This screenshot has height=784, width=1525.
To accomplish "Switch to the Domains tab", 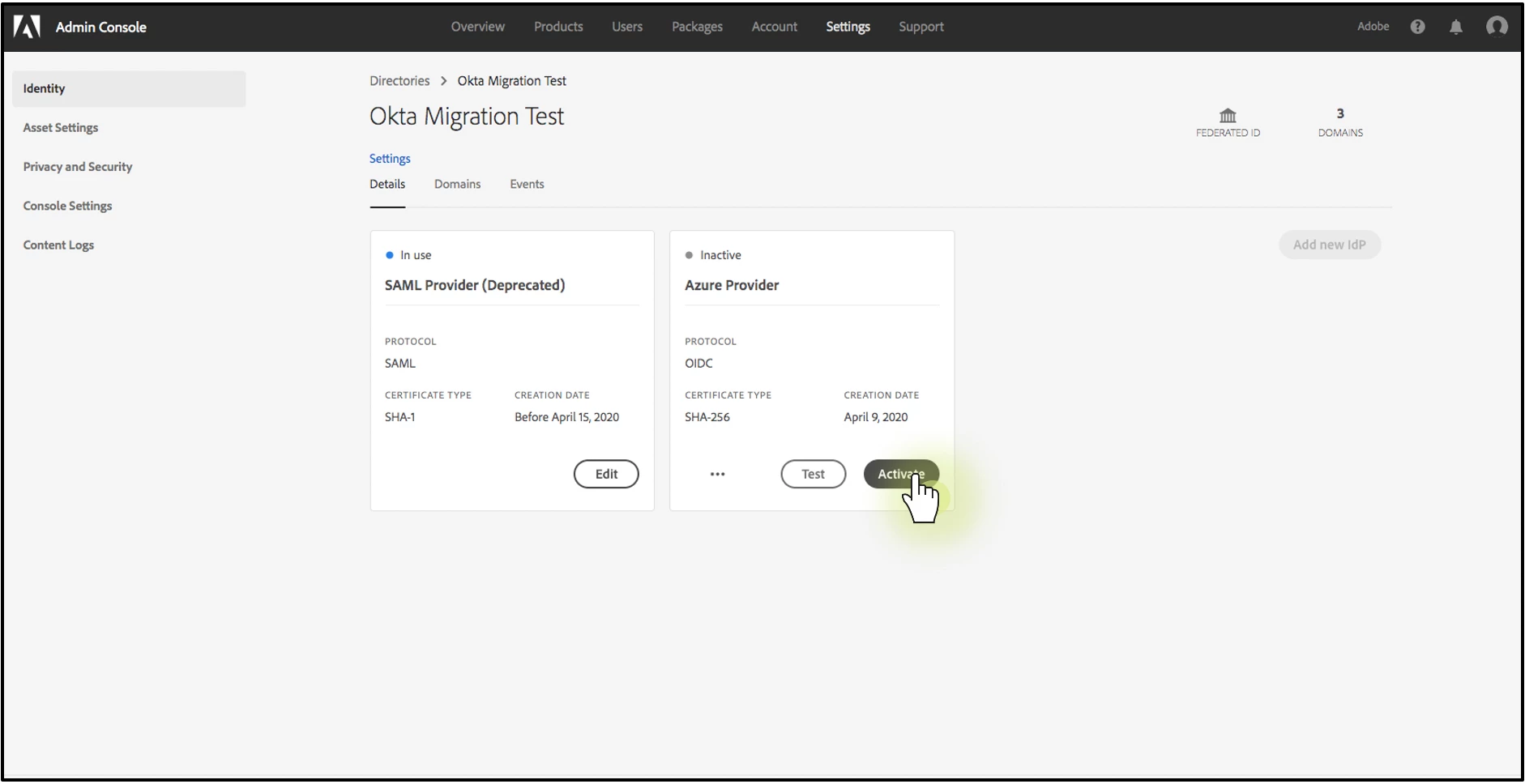I will coord(458,185).
